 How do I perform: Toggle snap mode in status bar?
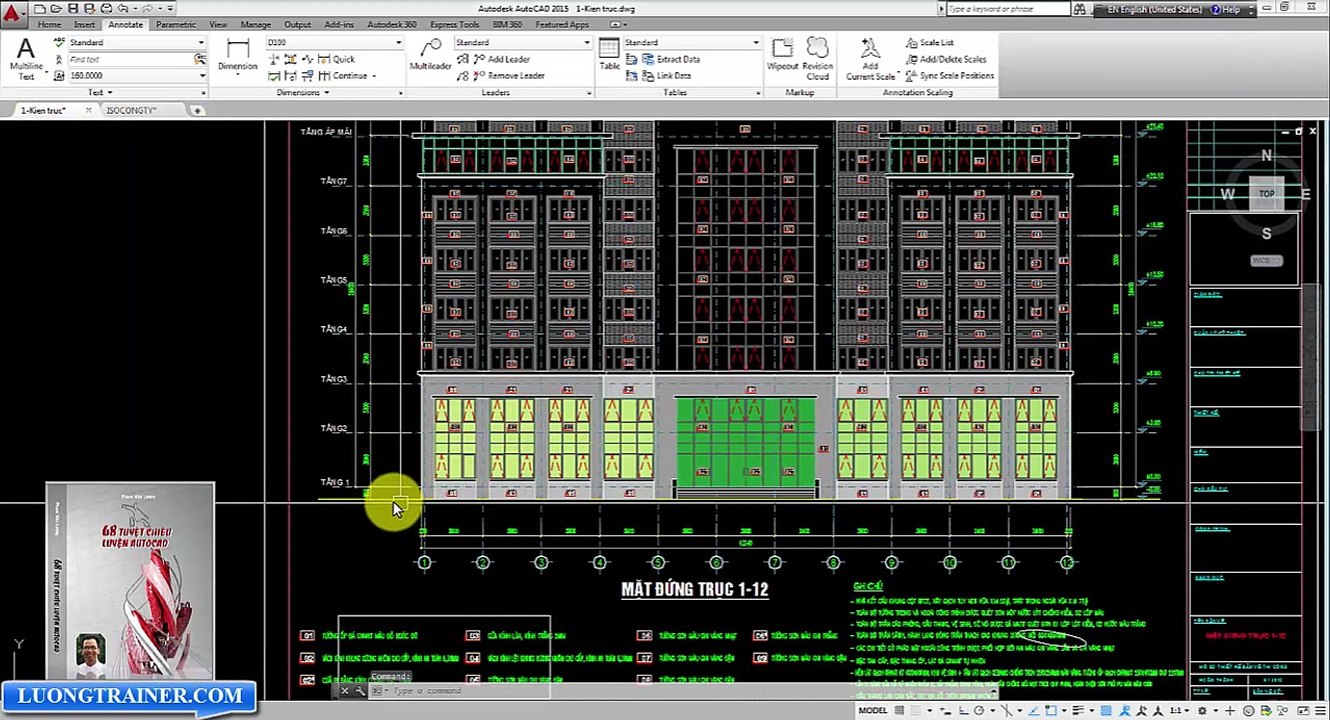pyautogui.click(x=915, y=710)
